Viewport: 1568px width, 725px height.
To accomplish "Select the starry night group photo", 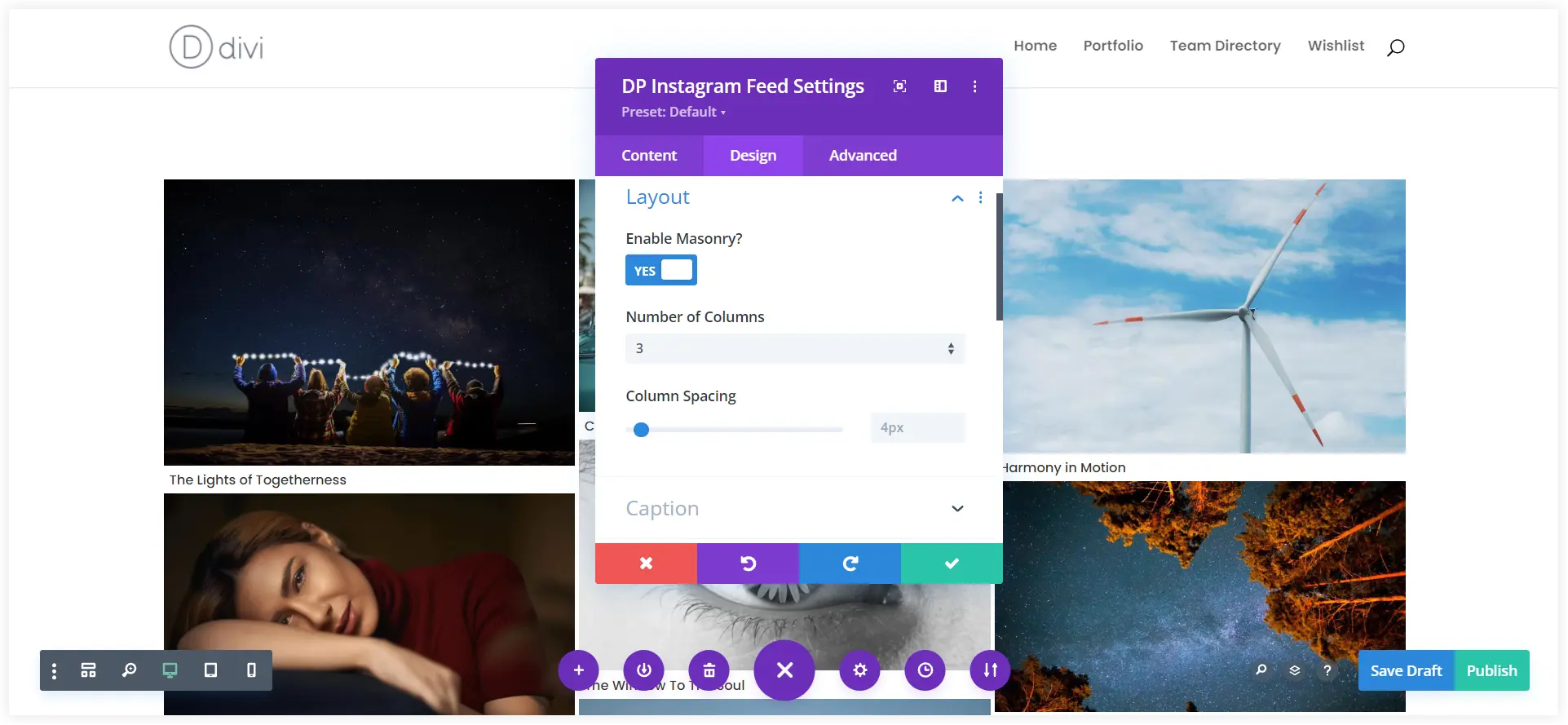I will (369, 322).
